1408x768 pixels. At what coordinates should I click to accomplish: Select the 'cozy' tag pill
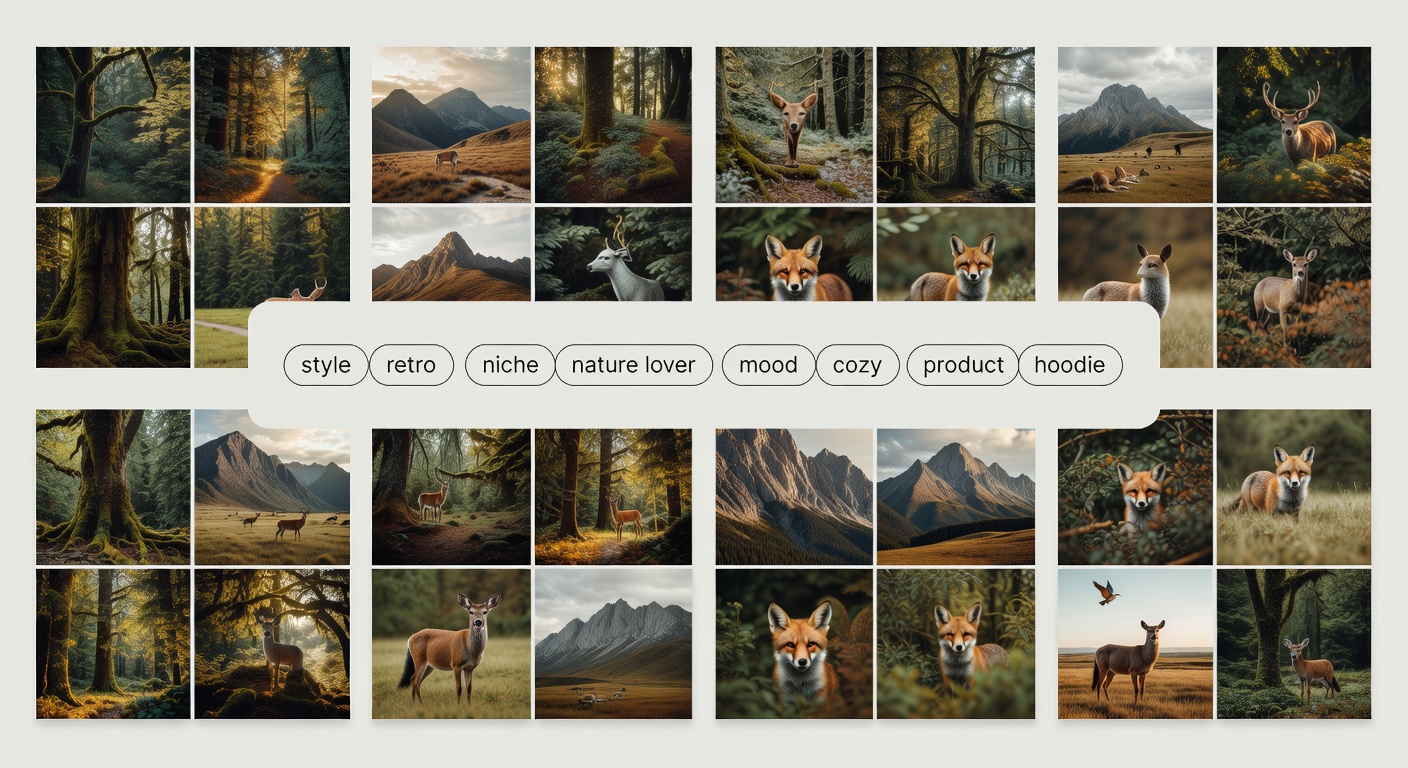tap(857, 365)
